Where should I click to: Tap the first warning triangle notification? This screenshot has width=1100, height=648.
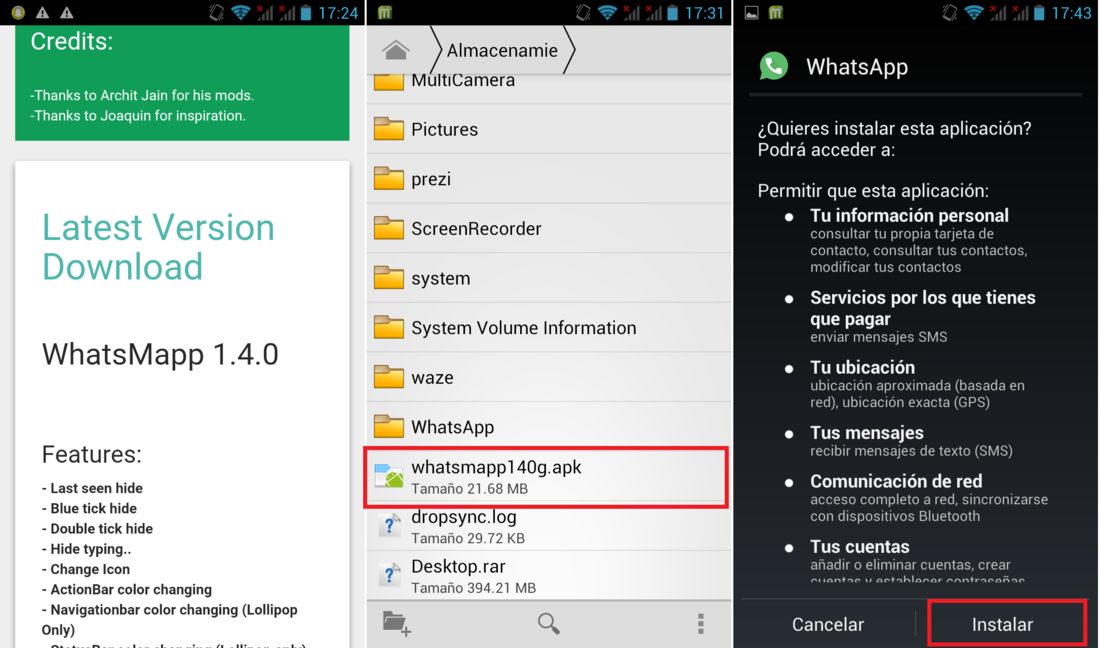click(x=42, y=13)
